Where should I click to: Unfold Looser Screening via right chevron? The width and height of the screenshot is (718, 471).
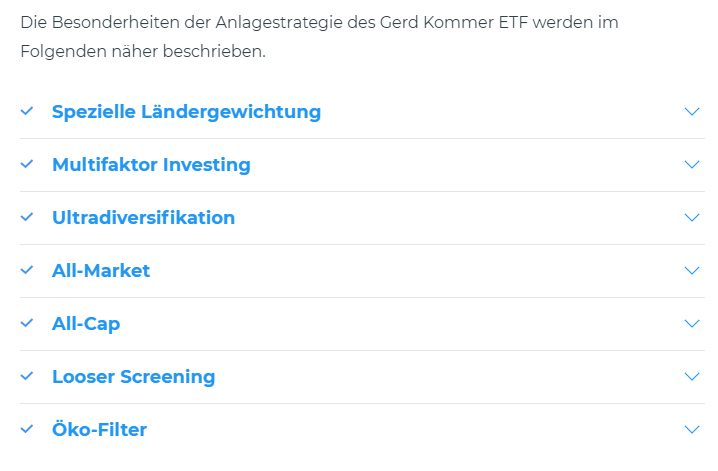click(x=692, y=376)
